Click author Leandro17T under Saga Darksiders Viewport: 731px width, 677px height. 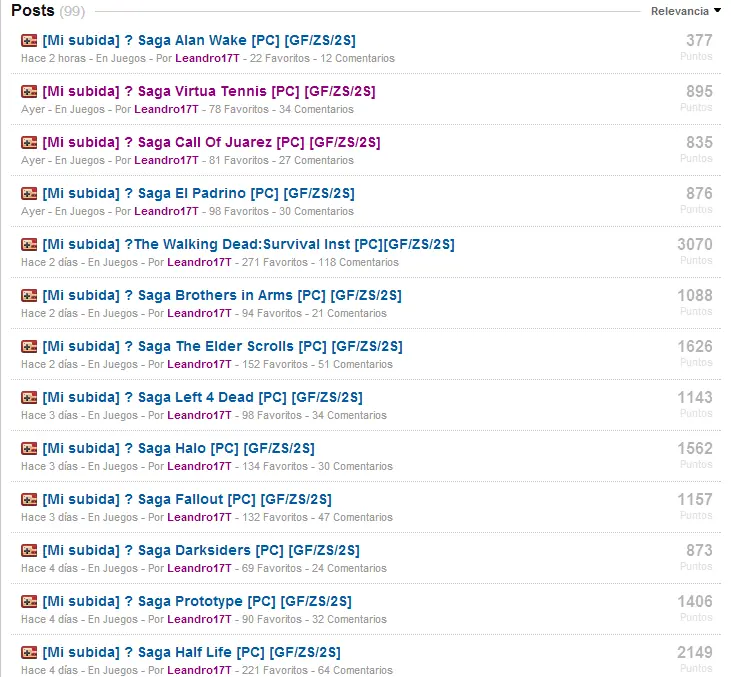[200, 568]
